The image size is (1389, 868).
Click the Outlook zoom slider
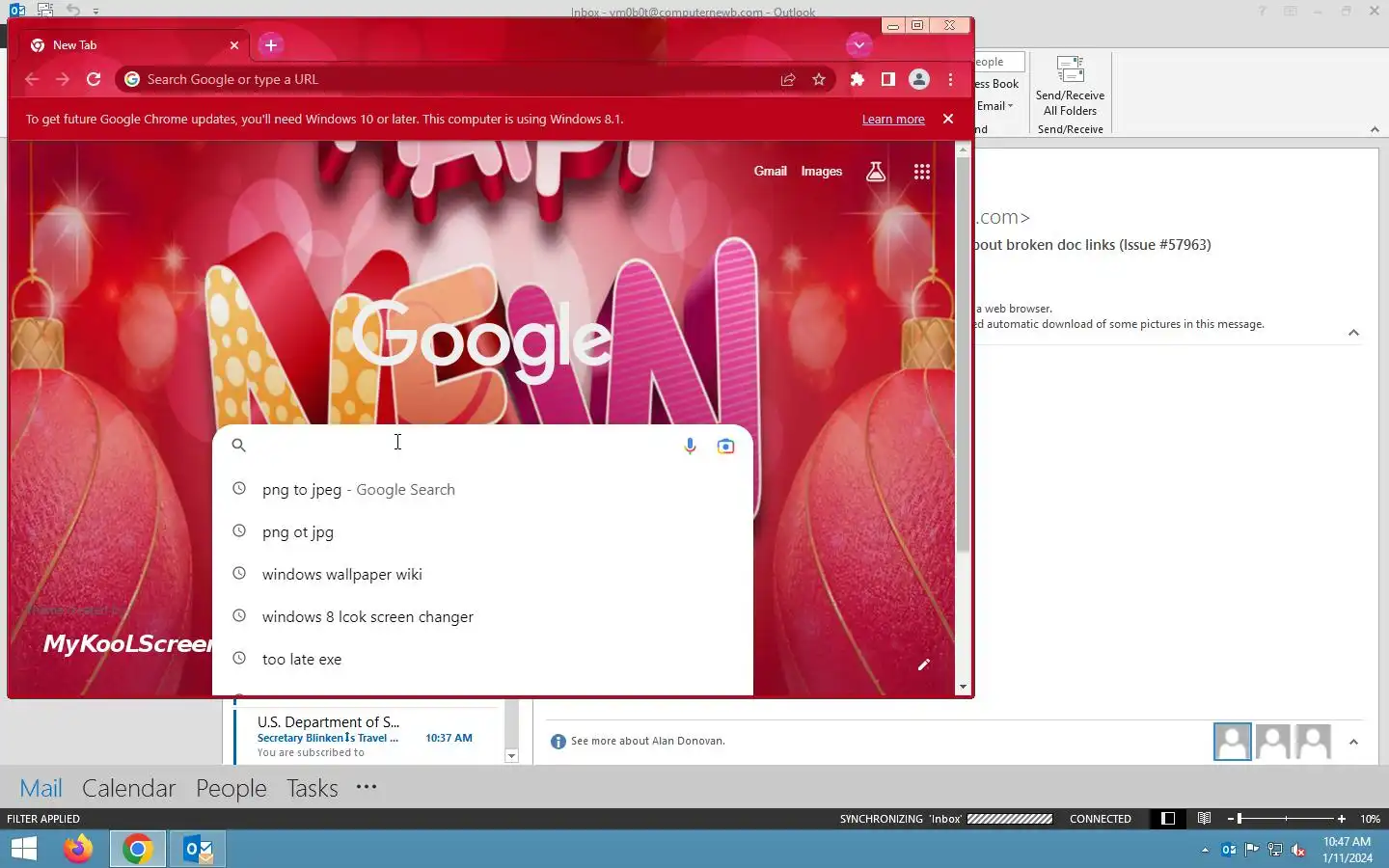pyautogui.click(x=1286, y=819)
